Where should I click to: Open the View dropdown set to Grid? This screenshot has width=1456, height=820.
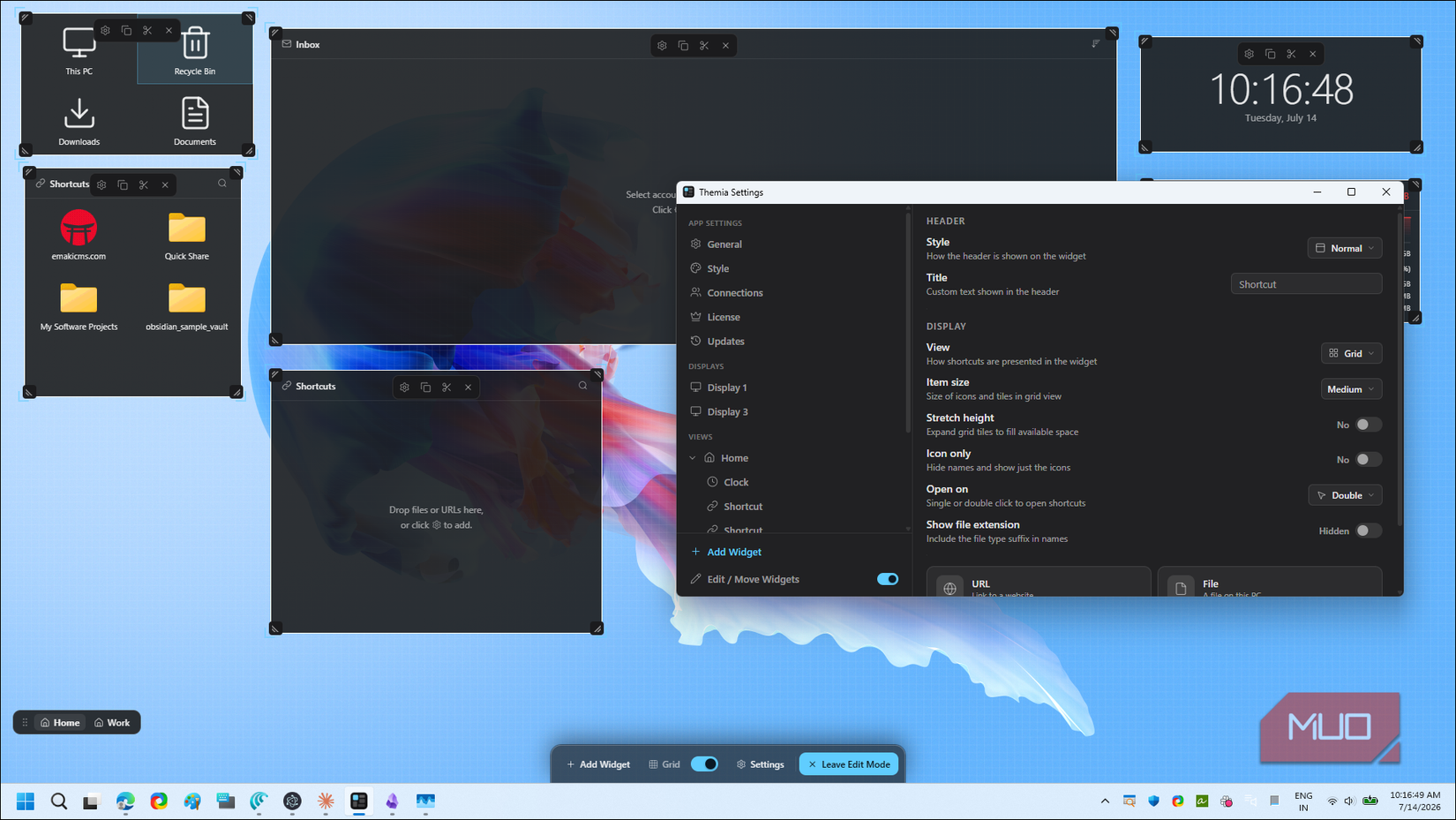click(1351, 353)
